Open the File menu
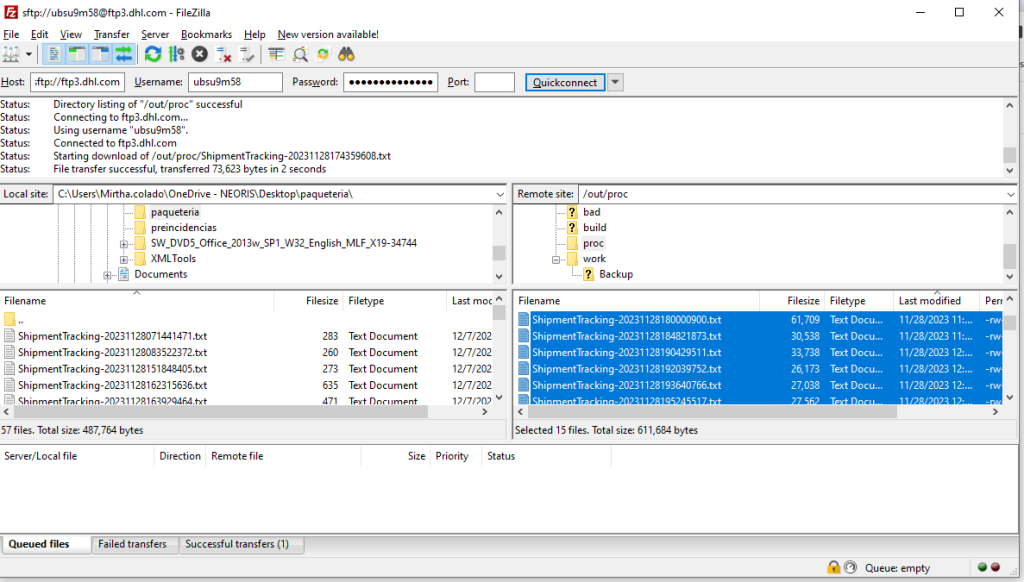Screen dimensions: 1024x582 [x=11, y=35]
